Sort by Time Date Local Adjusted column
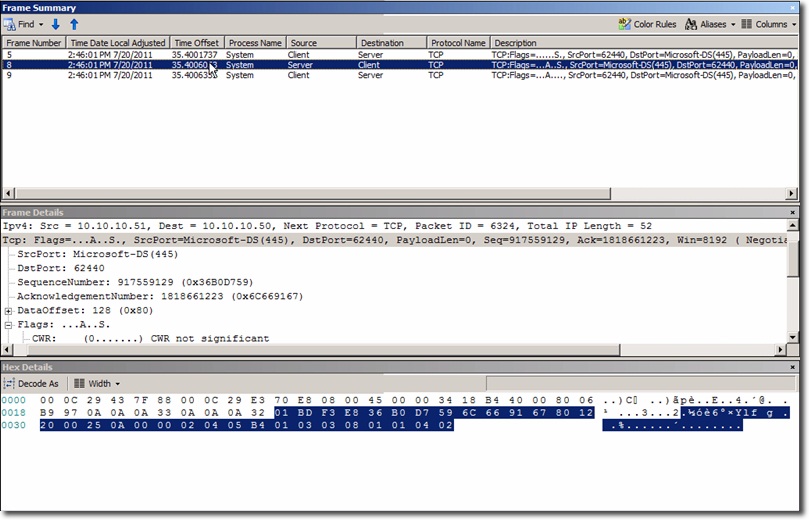This screenshot has height=521, width=810. tap(118, 43)
